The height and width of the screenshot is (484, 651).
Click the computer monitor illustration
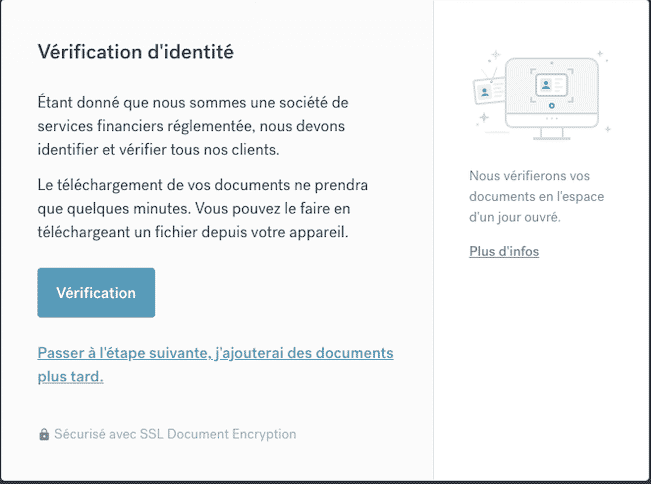coord(552,98)
